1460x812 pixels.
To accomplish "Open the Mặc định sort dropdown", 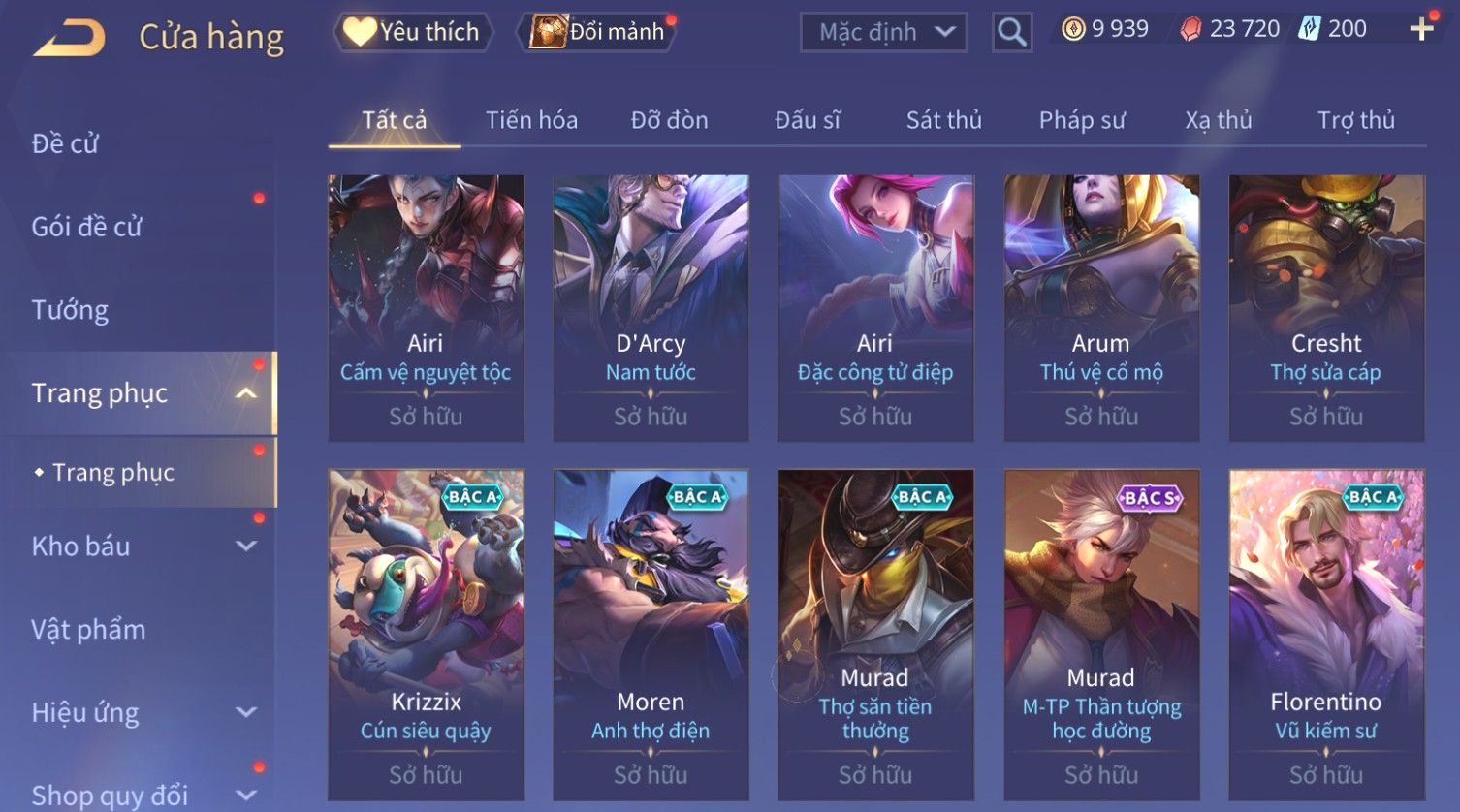I will (x=883, y=32).
